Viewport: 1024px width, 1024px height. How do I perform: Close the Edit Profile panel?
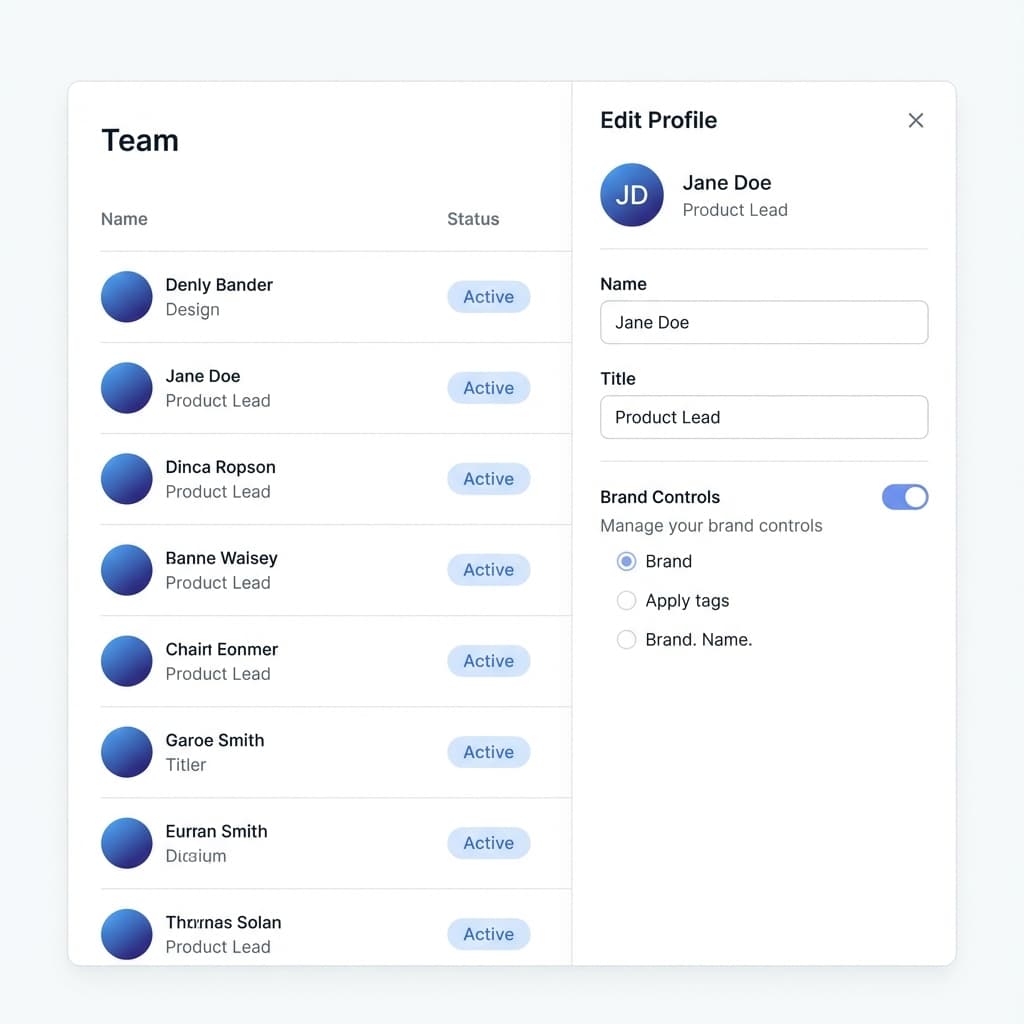pyautogui.click(x=915, y=120)
